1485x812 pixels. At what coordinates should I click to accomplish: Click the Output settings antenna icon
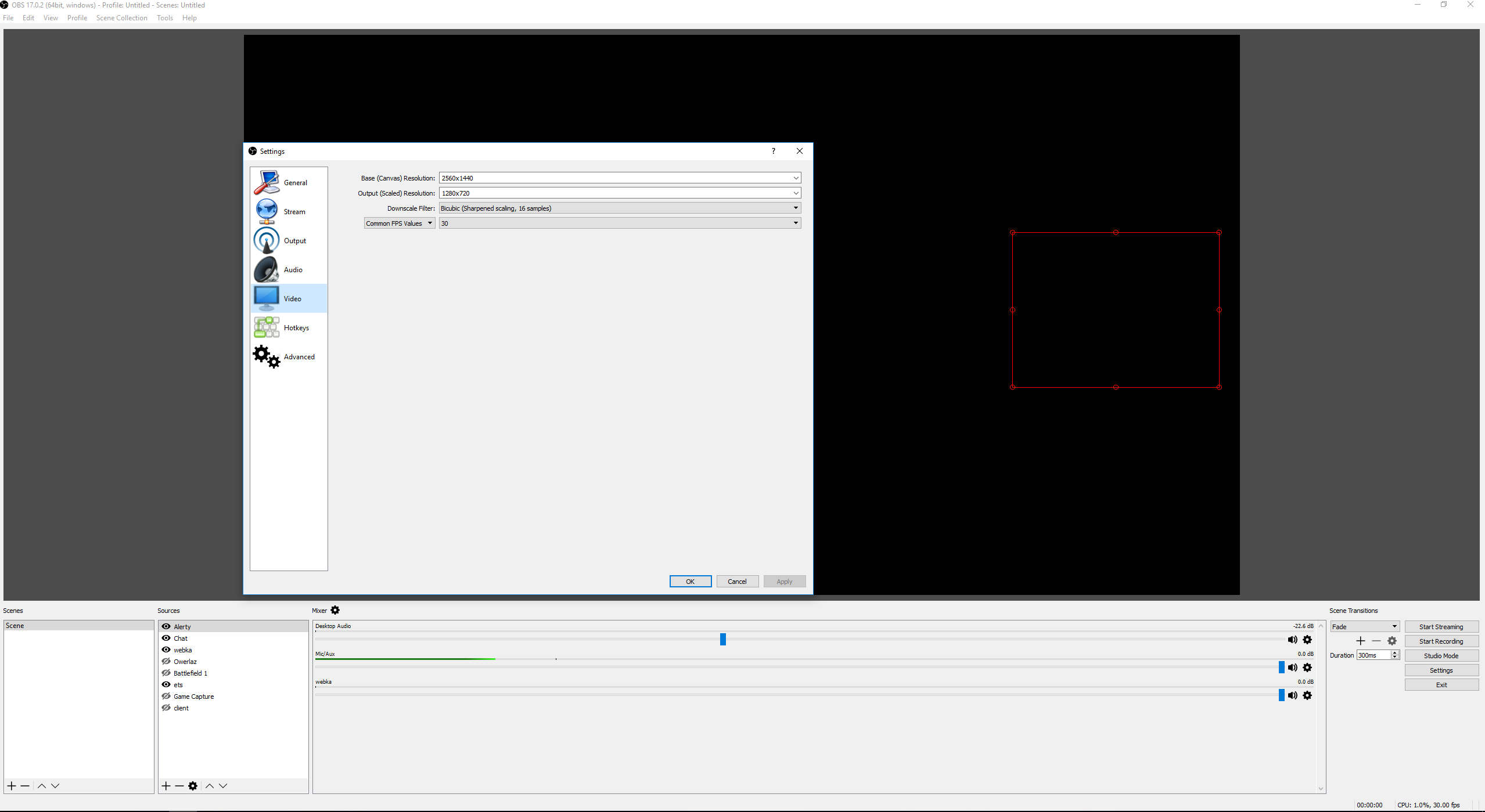(267, 240)
